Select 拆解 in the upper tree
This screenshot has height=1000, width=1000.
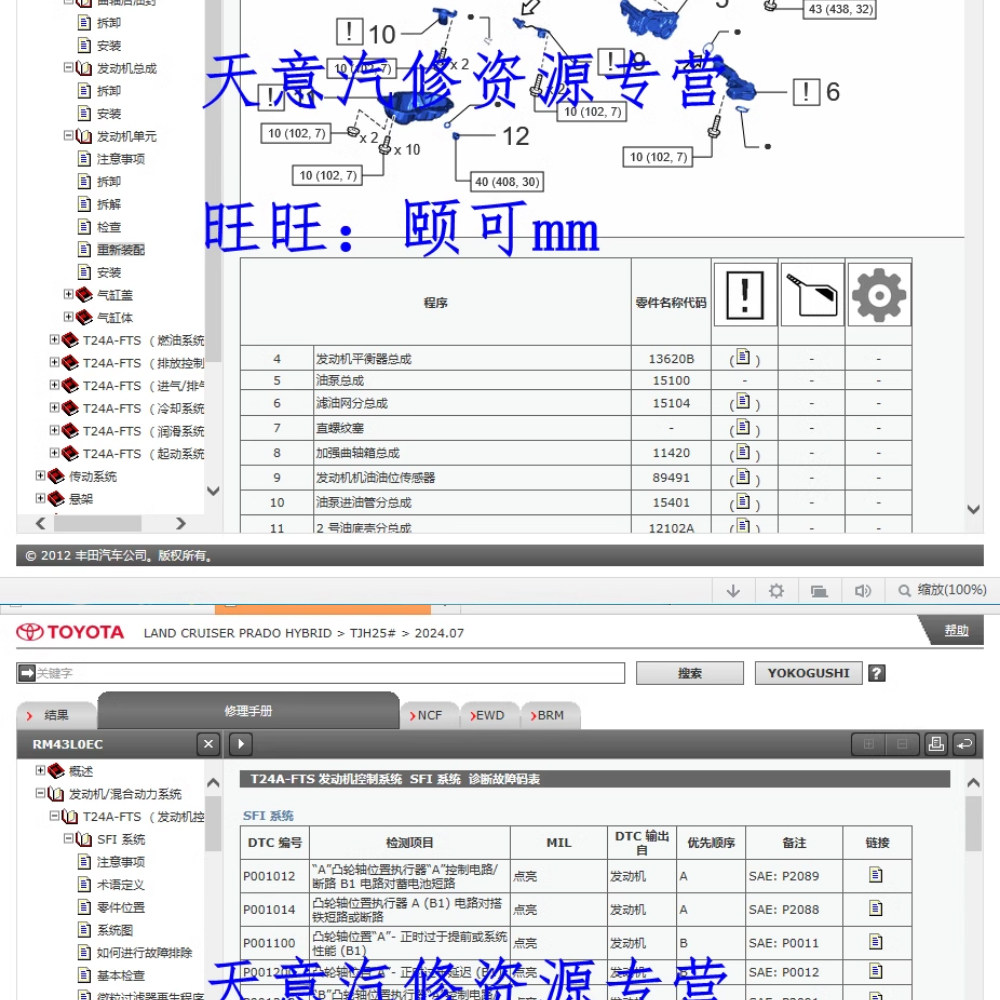tap(108, 204)
